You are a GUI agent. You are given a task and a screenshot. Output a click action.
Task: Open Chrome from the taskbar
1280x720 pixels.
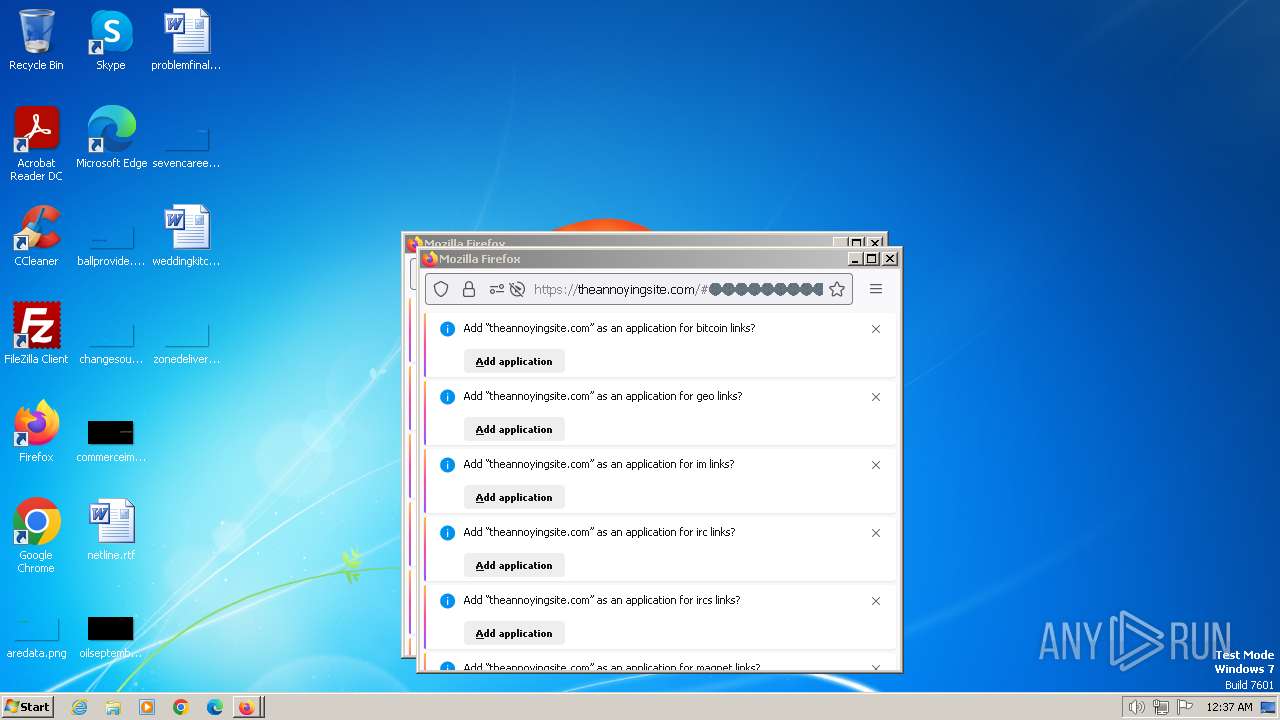coord(181,707)
